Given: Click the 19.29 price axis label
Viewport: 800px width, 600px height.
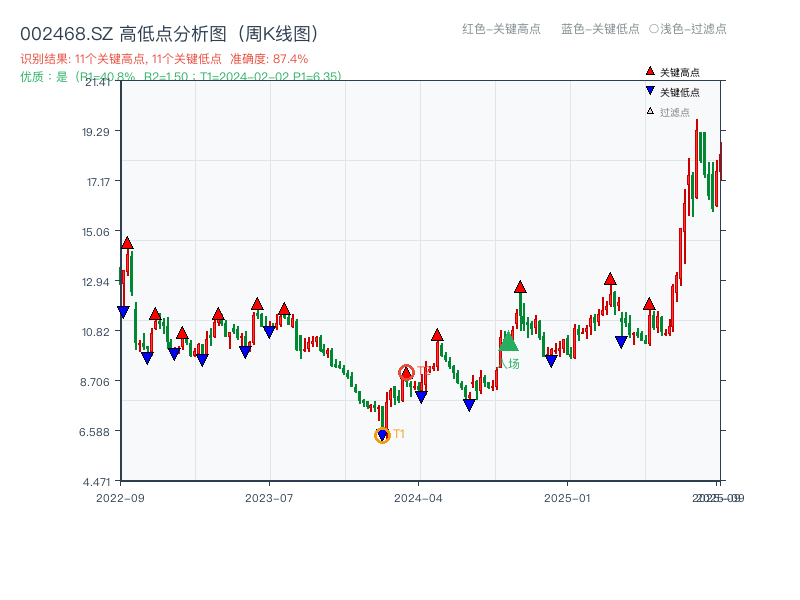Looking at the screenshot, I should (x=96, y=132).
